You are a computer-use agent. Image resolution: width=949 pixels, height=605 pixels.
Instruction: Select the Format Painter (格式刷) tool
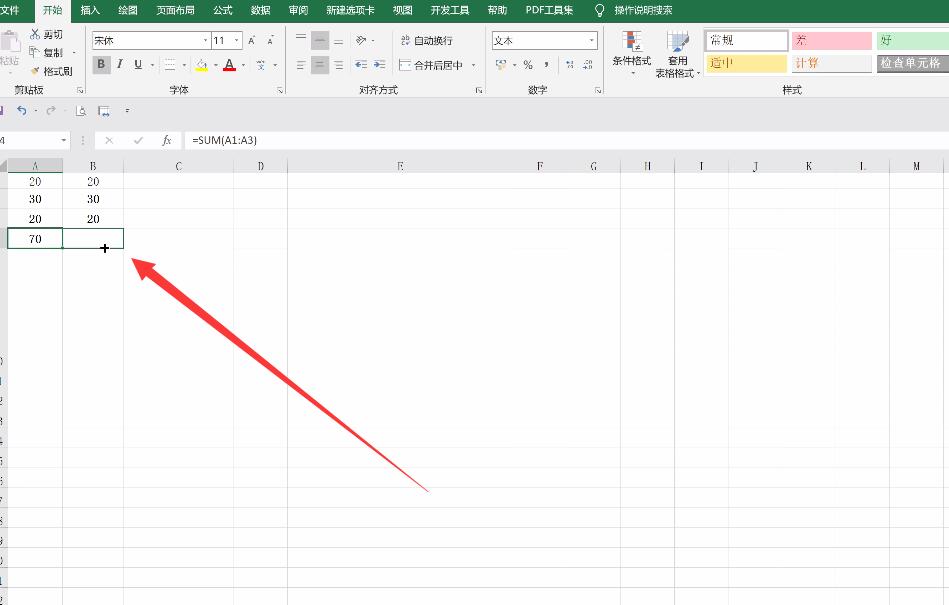tap(51, 71)
